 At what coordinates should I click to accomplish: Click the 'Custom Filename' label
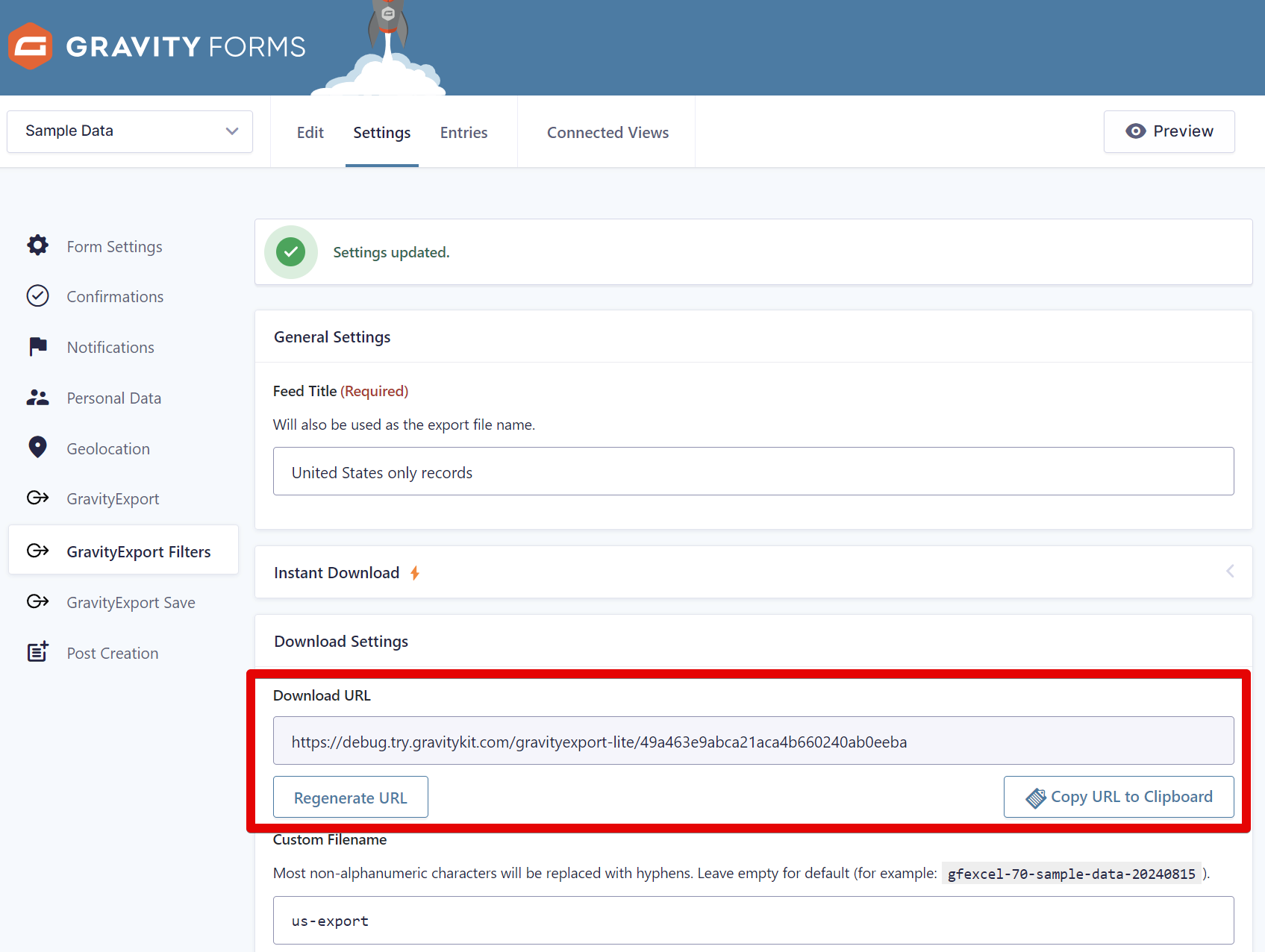pyautogui.click(x=330, y=839)
